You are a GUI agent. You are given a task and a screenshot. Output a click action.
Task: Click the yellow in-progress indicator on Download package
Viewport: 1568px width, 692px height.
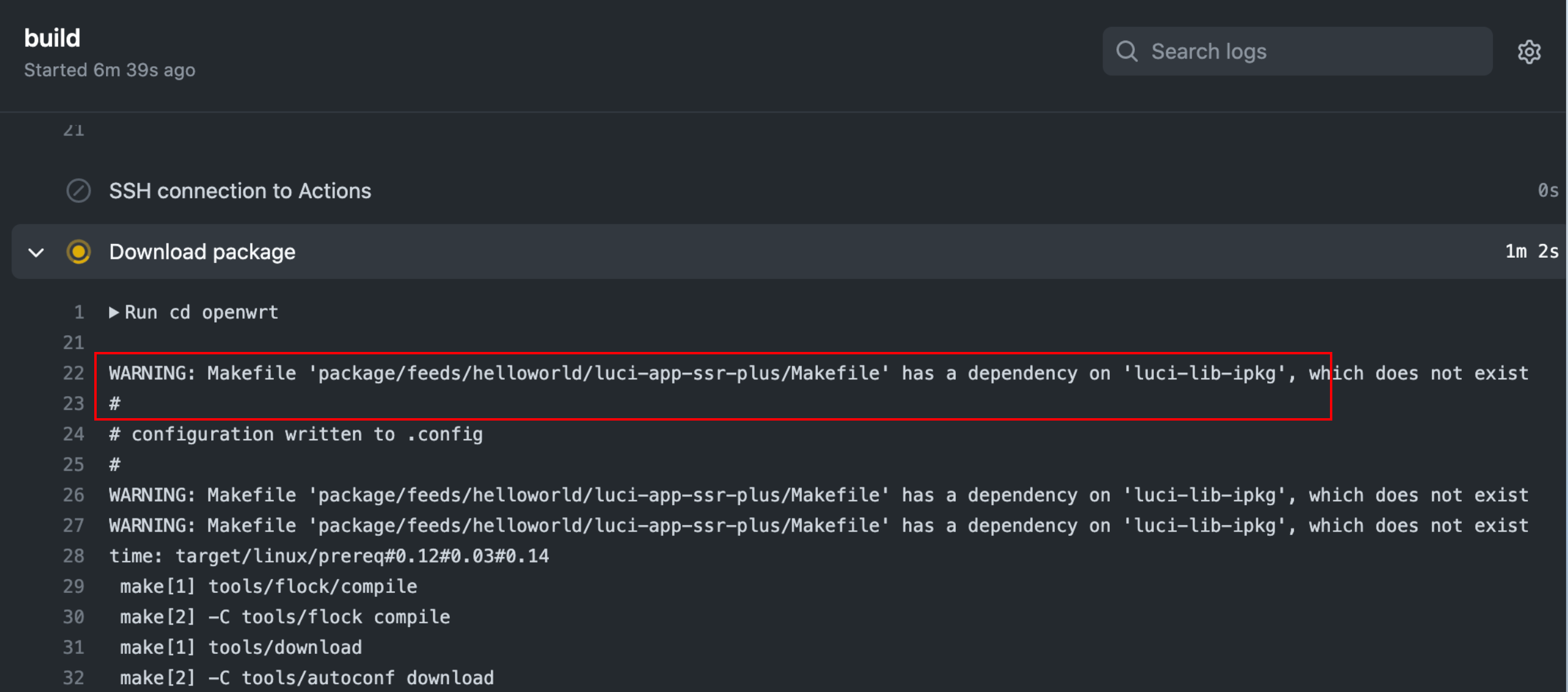click(79, 251)
